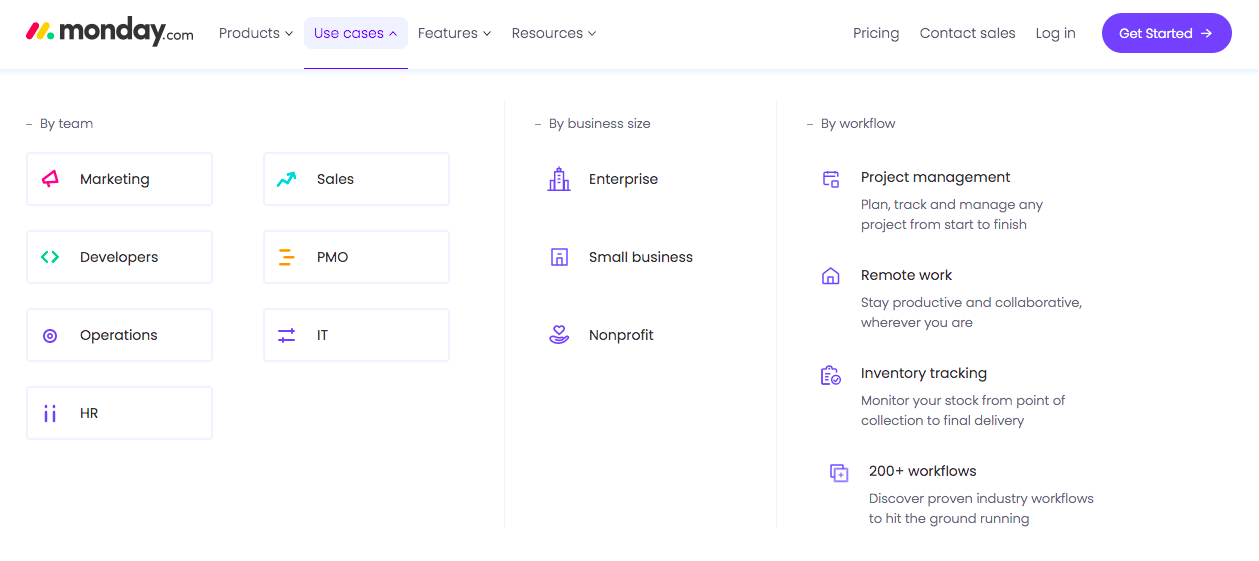Expand the Products dropdown menu
Viewport: 1259px width, 561px height.
coord(256,33)
